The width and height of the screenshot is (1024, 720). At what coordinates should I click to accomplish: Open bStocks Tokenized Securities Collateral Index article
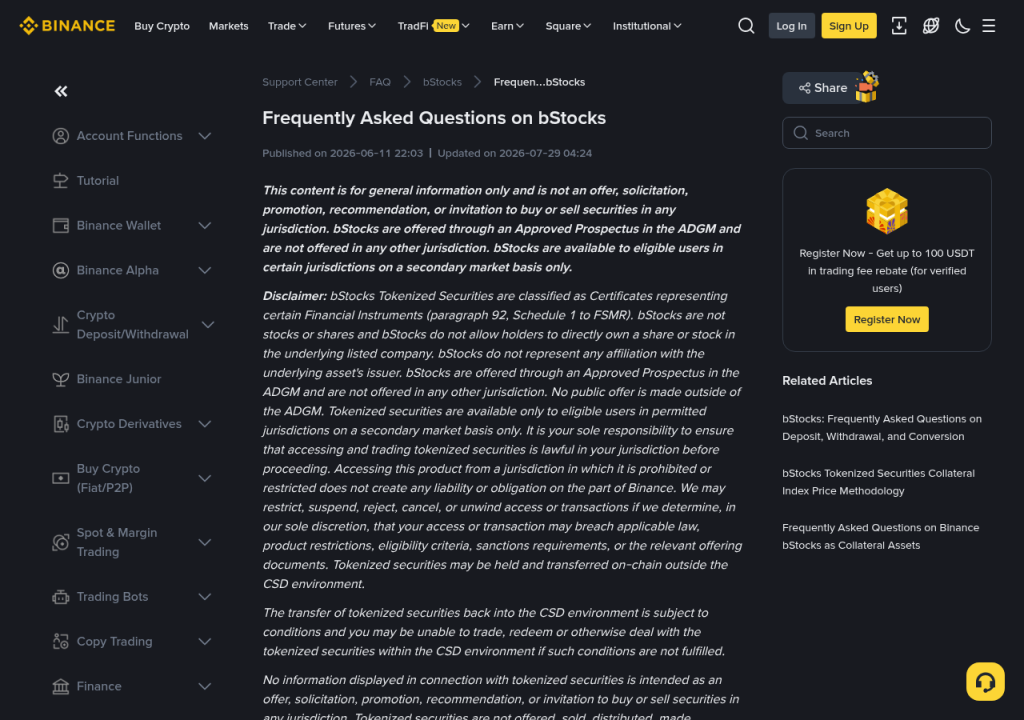pos(878,482)
